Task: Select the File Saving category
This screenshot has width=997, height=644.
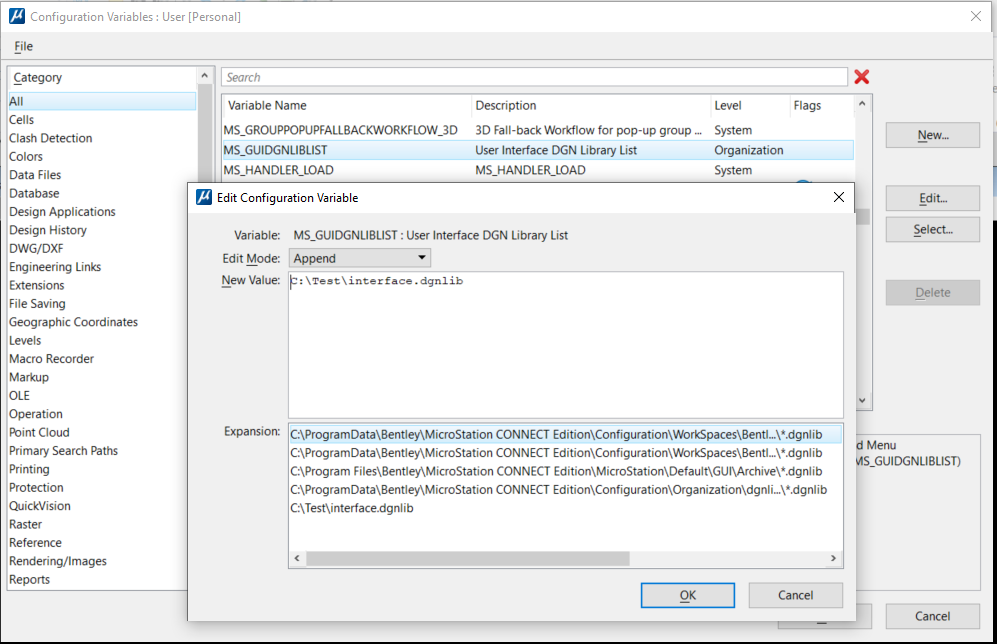Action: coord(98,304)
